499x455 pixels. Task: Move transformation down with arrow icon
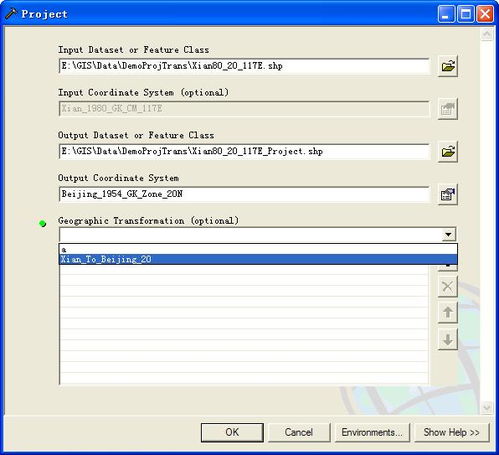(448, 340)
